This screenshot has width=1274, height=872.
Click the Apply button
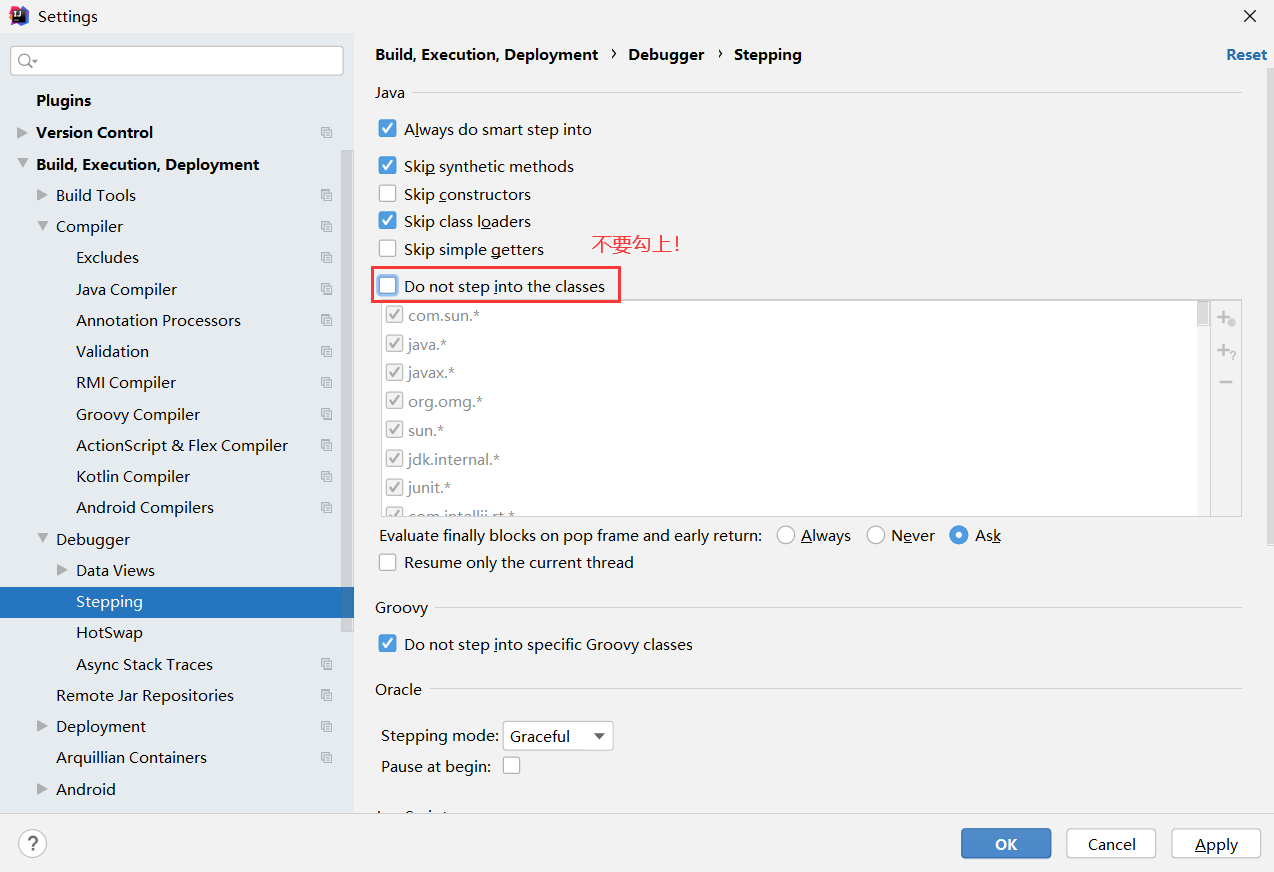tap(1216, 844)
